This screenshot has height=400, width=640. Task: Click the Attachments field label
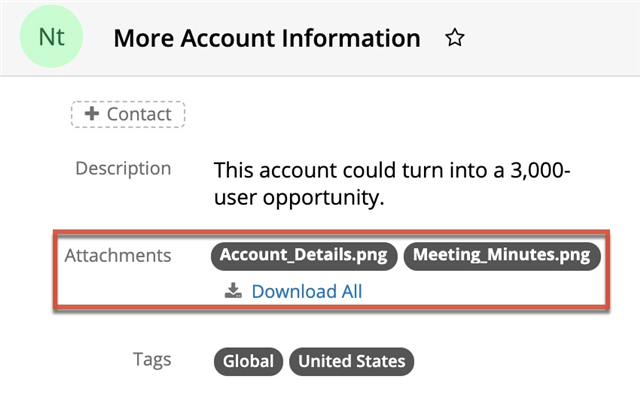[x=118, y=255]
